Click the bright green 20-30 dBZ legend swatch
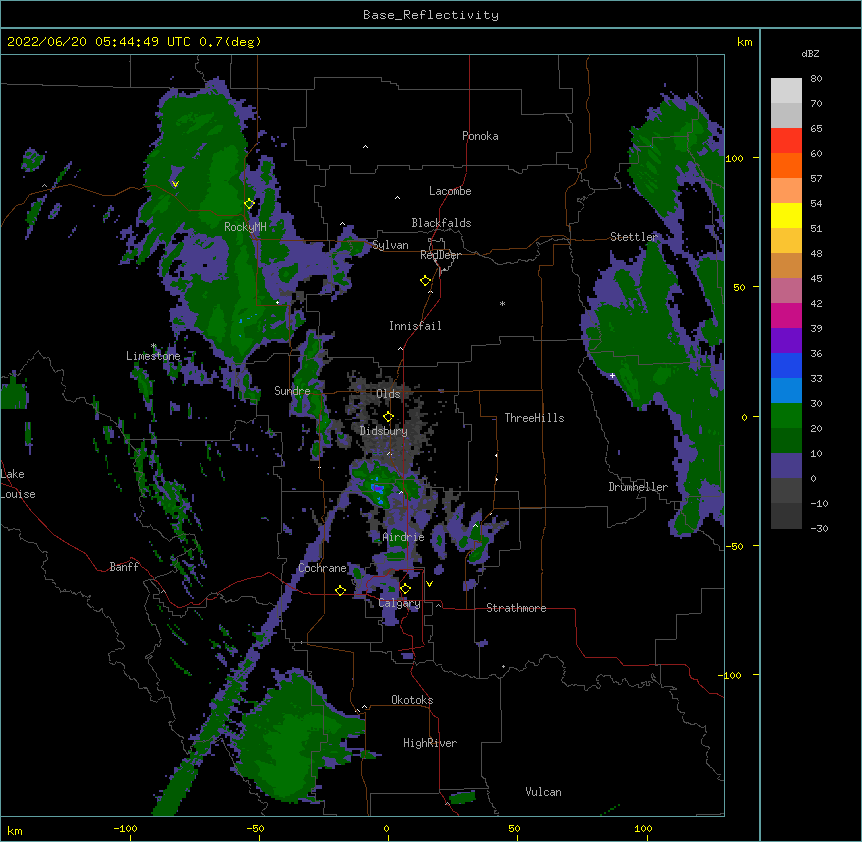The height and width of the screenshot is (842, 862). click(x=786, y=416)
